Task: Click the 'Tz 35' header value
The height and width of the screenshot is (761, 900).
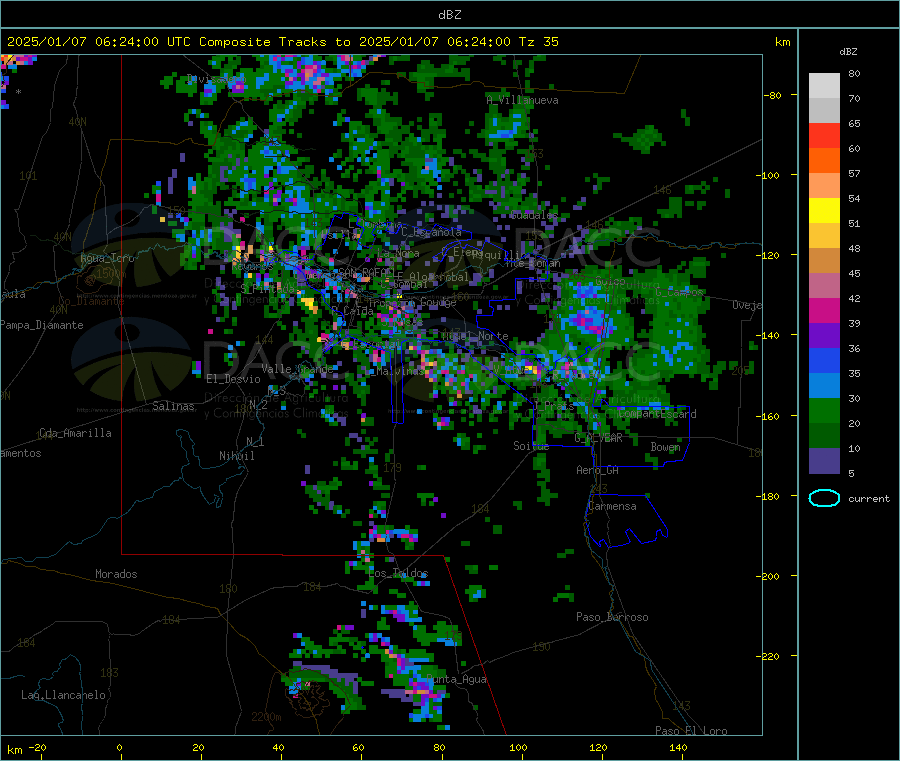Action: point(538,41)
